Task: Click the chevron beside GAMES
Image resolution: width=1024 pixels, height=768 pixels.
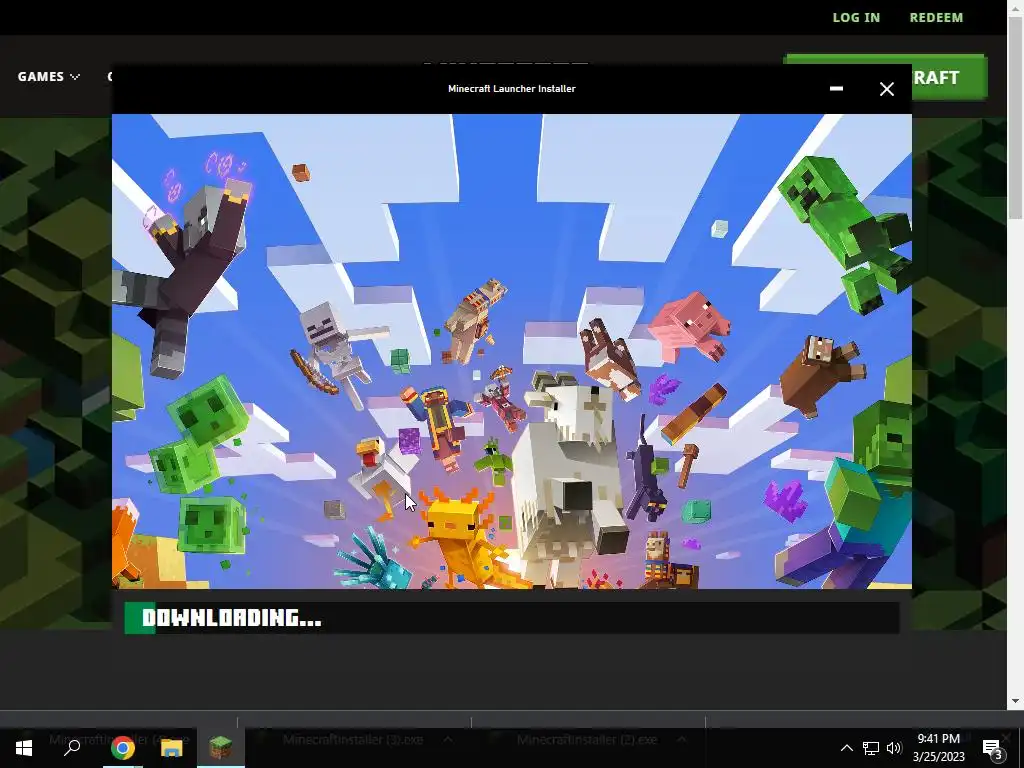Action: click(75, 77)
